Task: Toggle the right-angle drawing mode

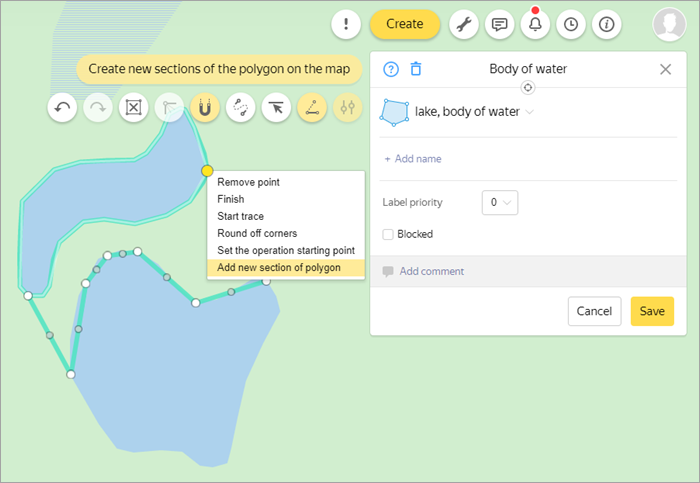Action: coord(169,108)
